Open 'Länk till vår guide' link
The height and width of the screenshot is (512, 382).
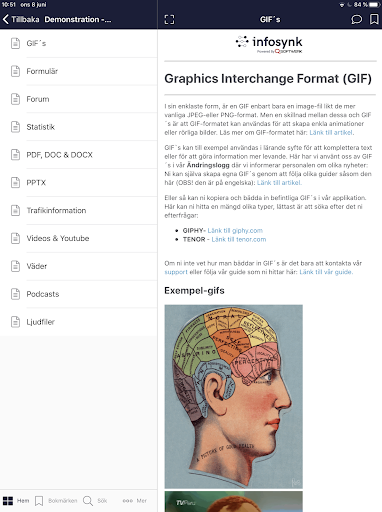coord(326,272)
